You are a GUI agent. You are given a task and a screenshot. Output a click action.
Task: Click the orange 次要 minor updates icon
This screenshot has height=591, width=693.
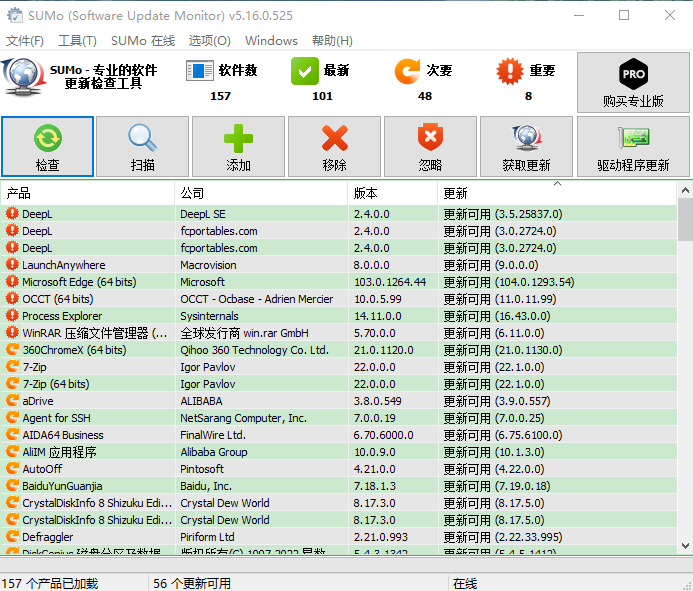[407, 71]
